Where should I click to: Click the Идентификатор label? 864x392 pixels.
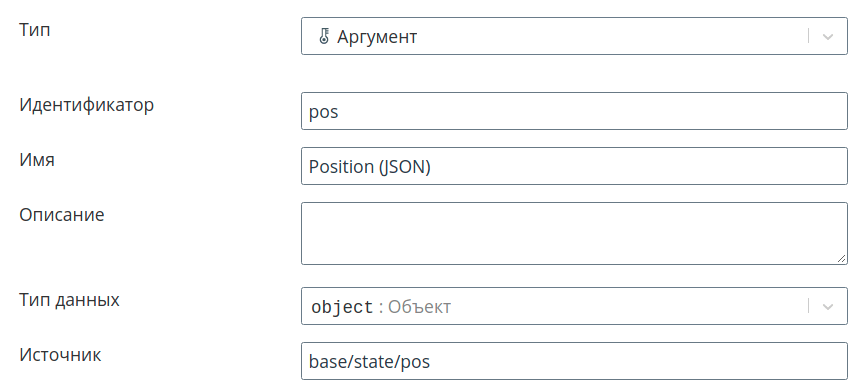(87, 105)
